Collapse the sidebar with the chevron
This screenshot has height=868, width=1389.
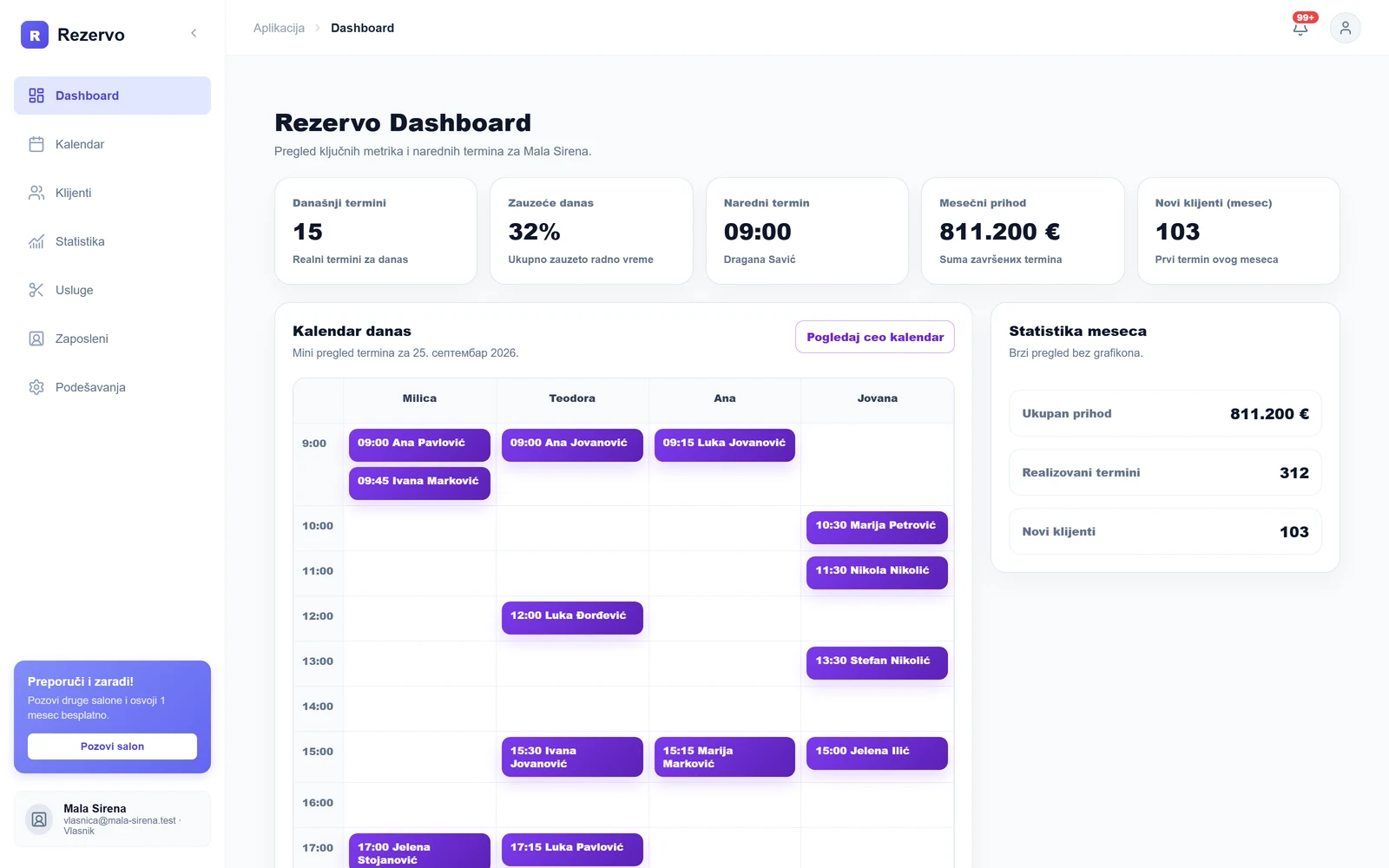point(194,33)
